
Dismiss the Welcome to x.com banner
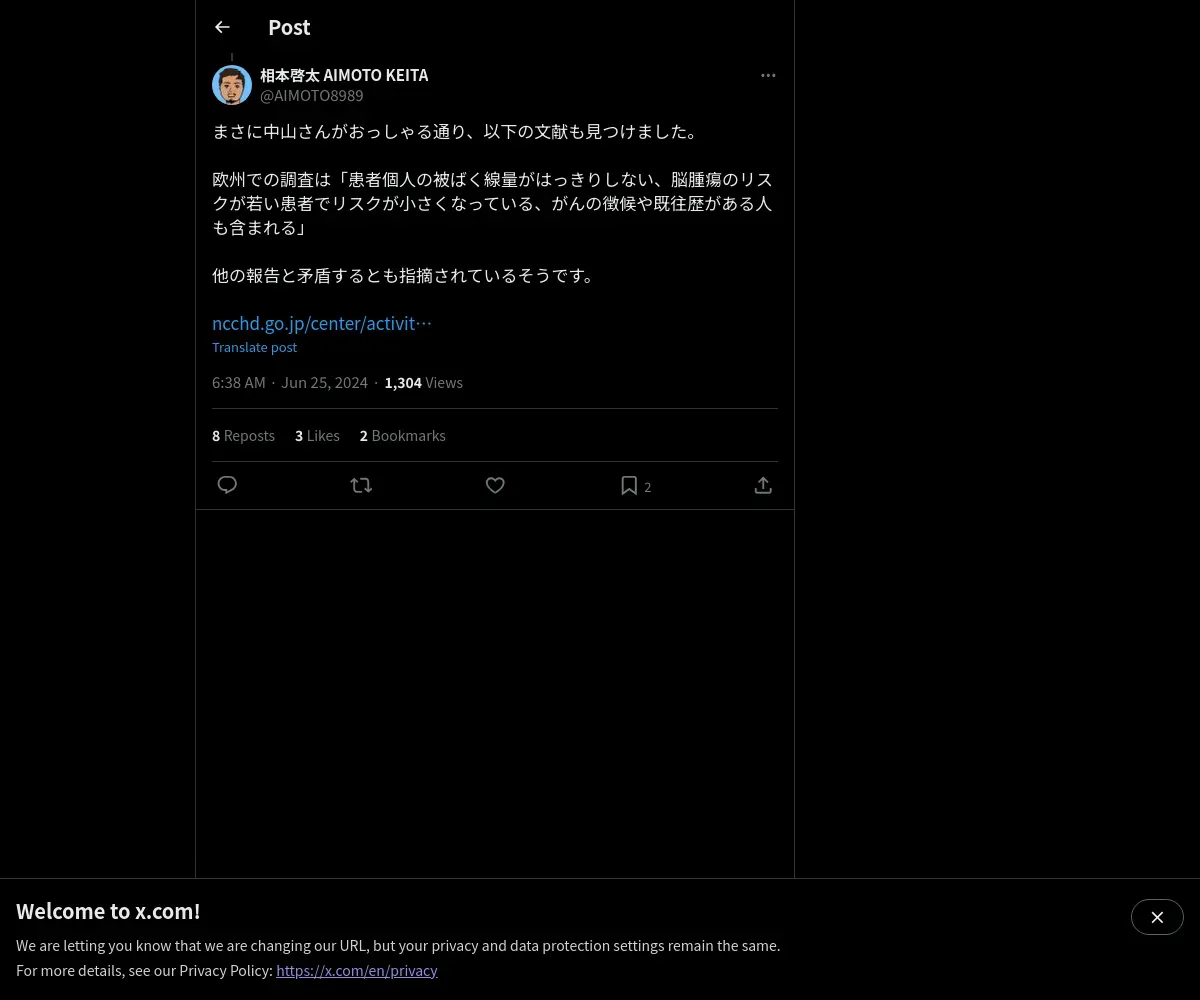[x=1157, y=917]
